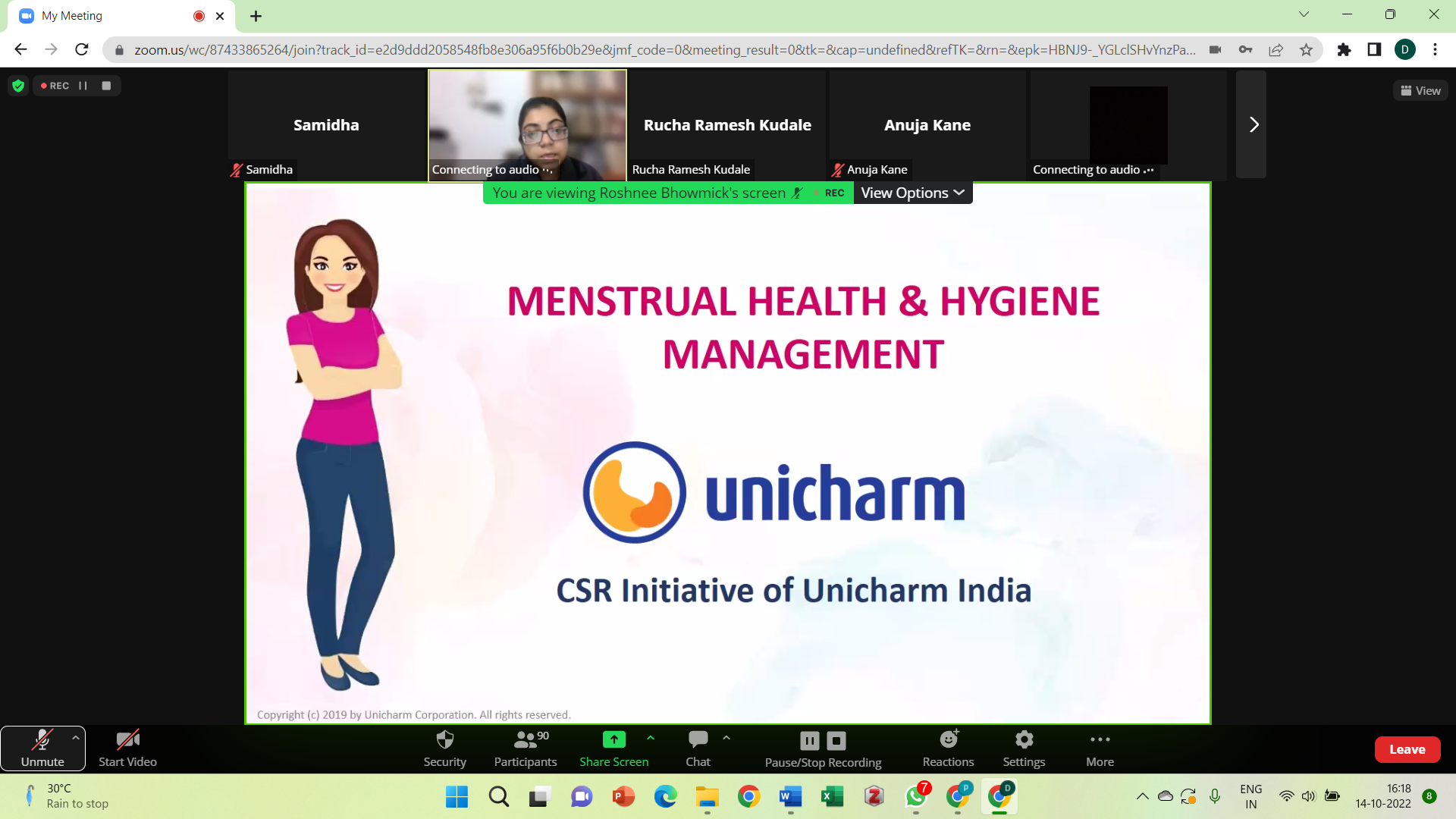1456x819 pixels.
Task: Open the Security shield menu
Action: pos(445,748)
